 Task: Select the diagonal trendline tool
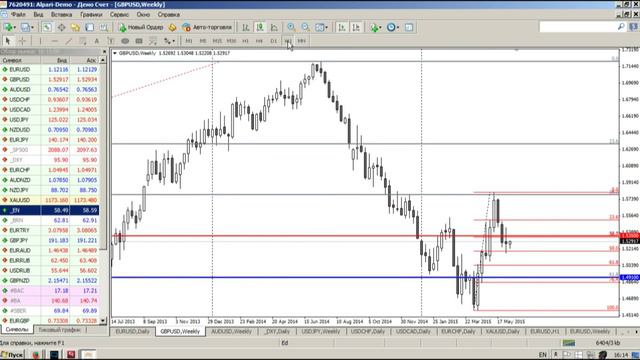tap(69, 41)
